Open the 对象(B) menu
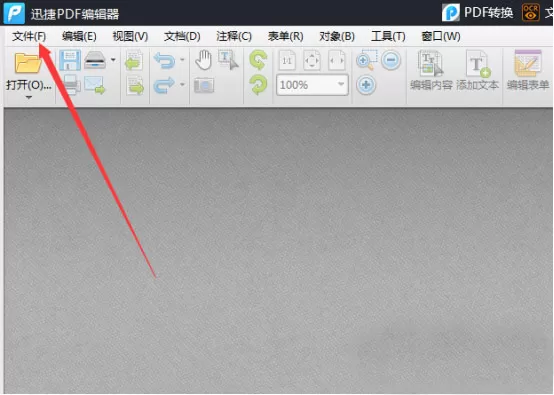This screenshot has width=554, height=395. 337,36
